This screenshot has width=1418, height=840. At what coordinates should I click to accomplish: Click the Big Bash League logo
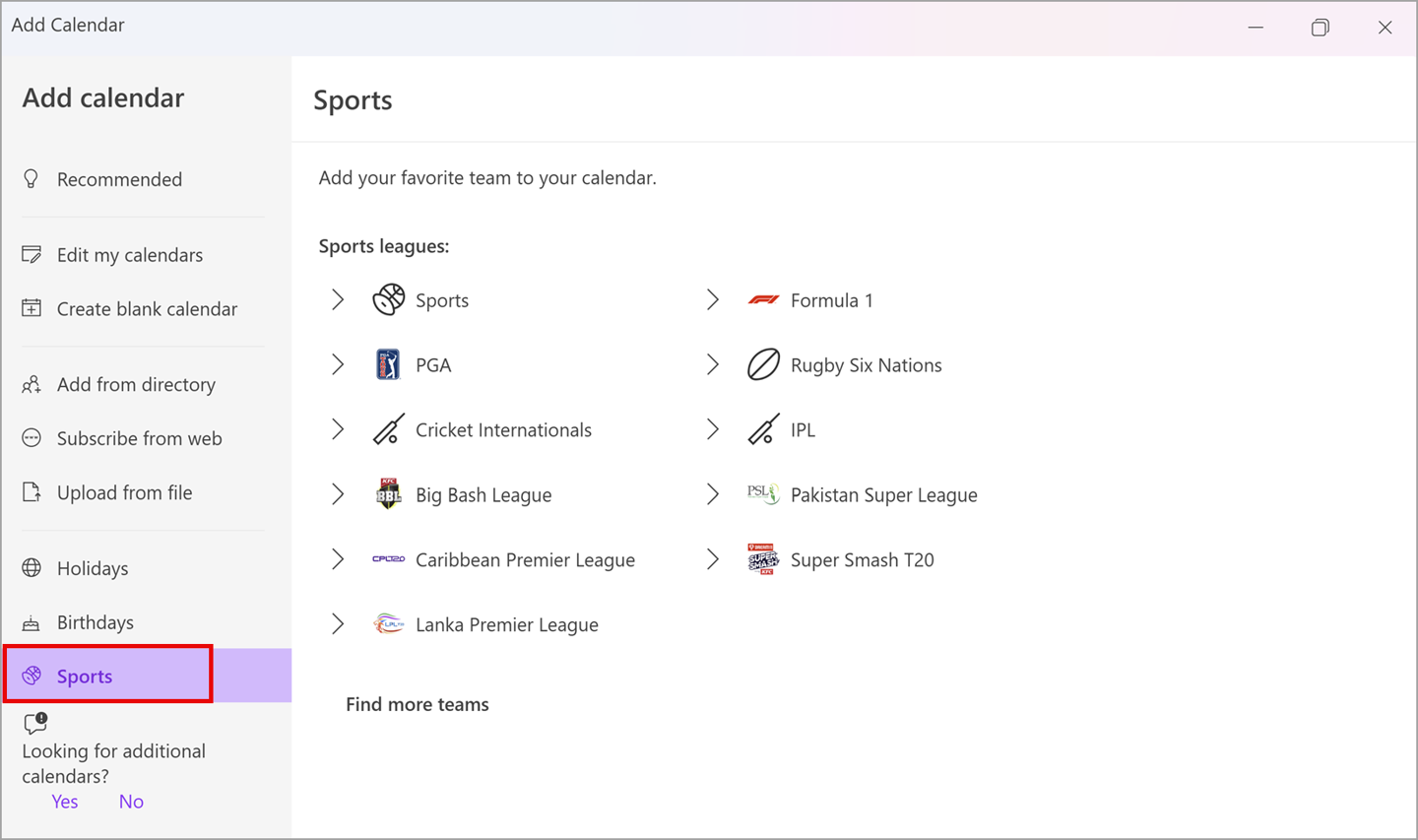tap(388, 494)
